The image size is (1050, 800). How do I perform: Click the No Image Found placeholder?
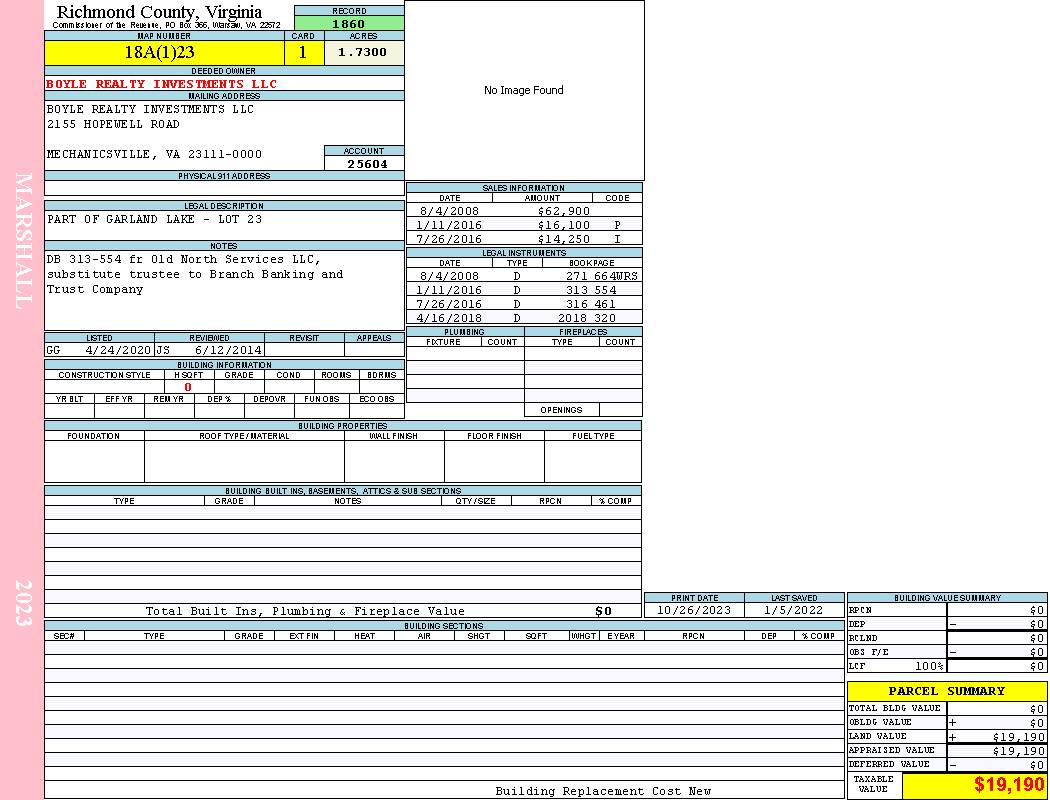pos(524,91)
